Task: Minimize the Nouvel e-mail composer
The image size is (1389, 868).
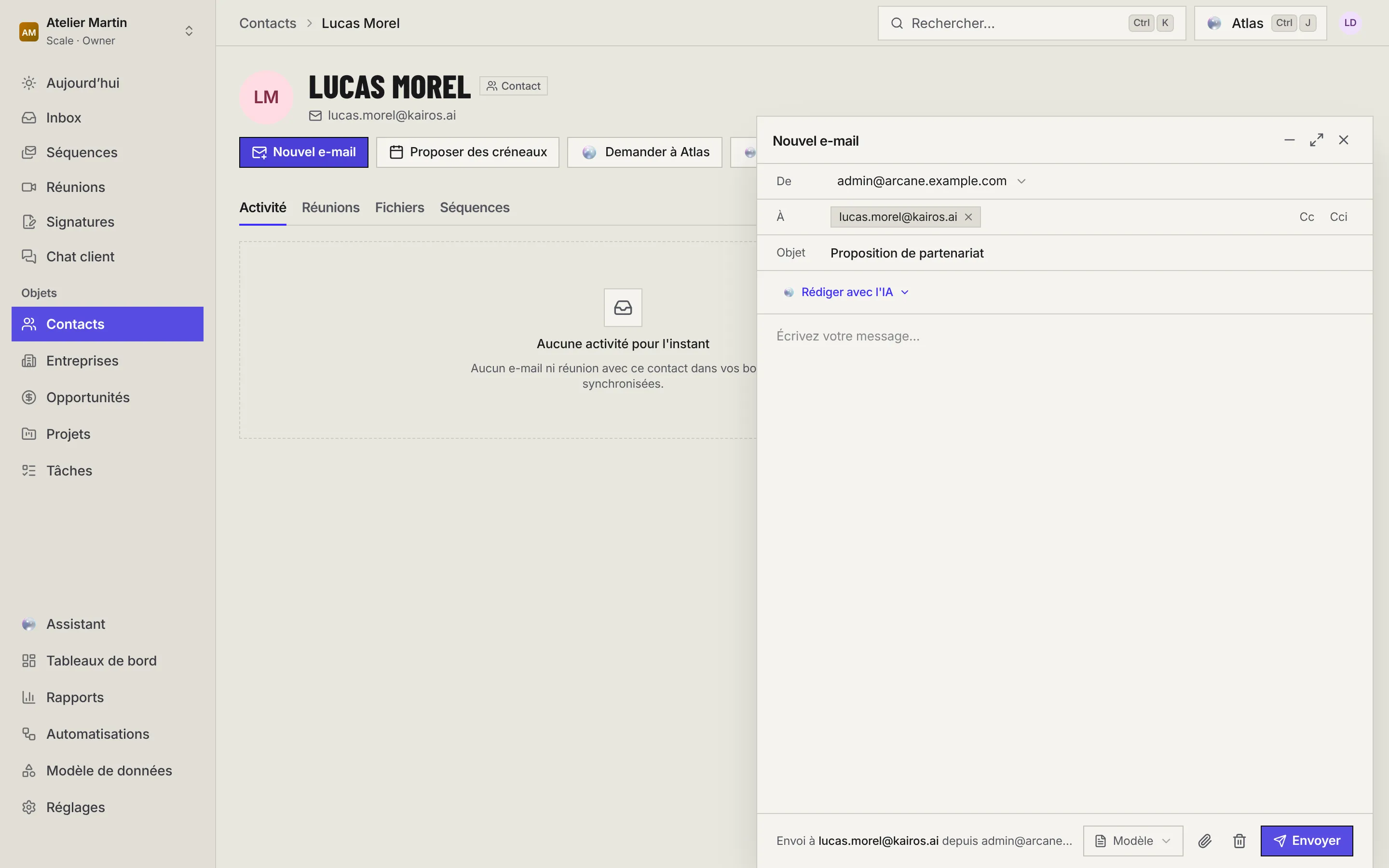Action: [1289, 140]
